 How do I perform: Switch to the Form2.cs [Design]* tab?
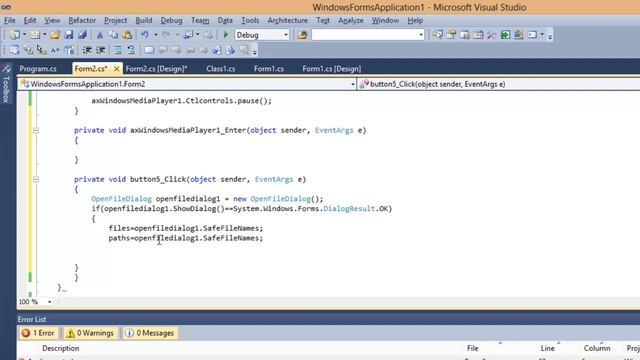point(156,69)
